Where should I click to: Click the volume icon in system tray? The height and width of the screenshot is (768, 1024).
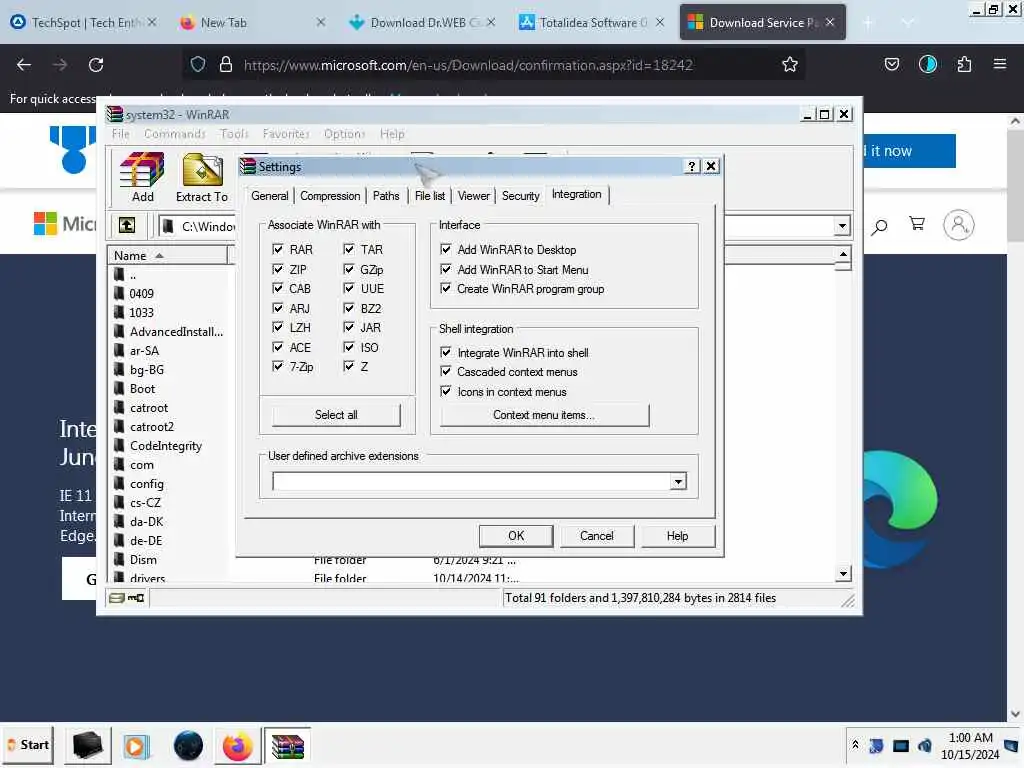[x=925, y=745]
